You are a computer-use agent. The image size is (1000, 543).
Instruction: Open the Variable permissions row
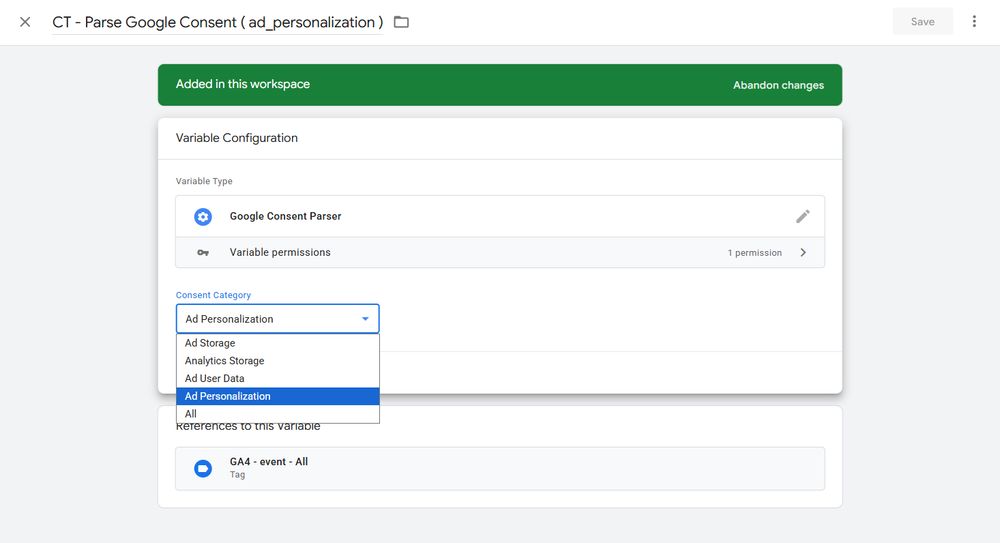[x=500, y=253]
